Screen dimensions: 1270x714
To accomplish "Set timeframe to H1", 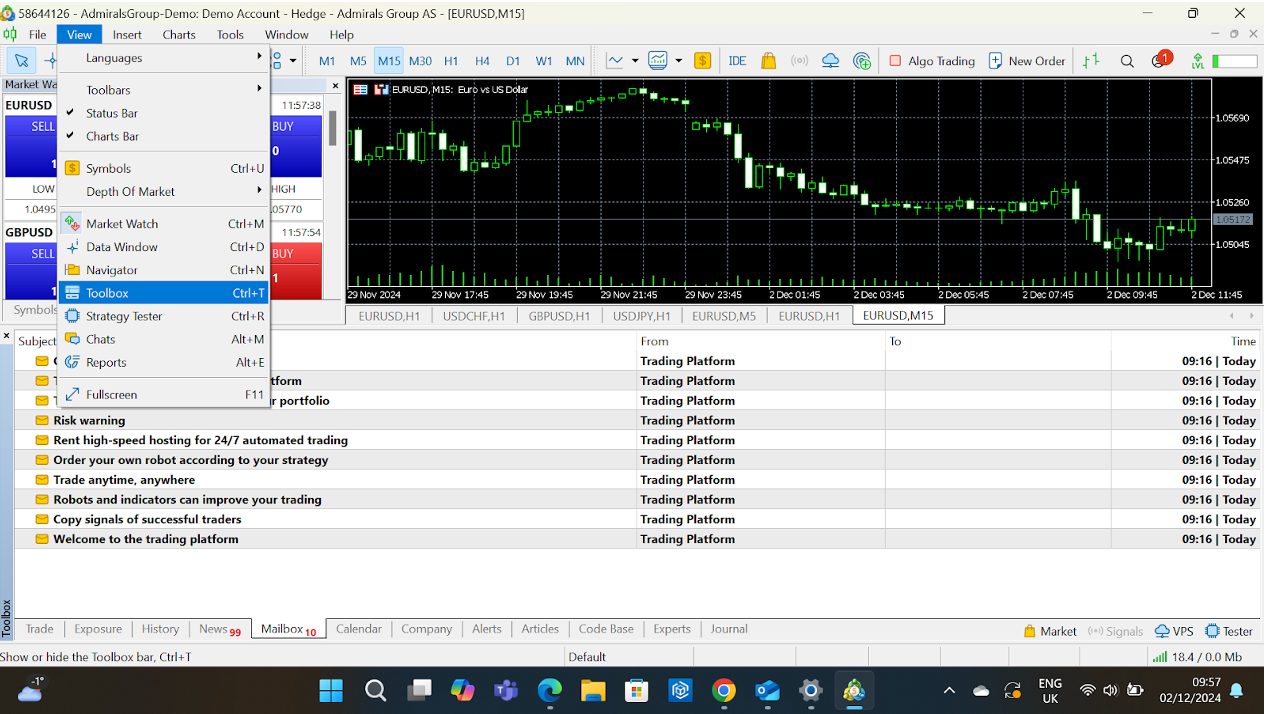I will coord(451,61).
